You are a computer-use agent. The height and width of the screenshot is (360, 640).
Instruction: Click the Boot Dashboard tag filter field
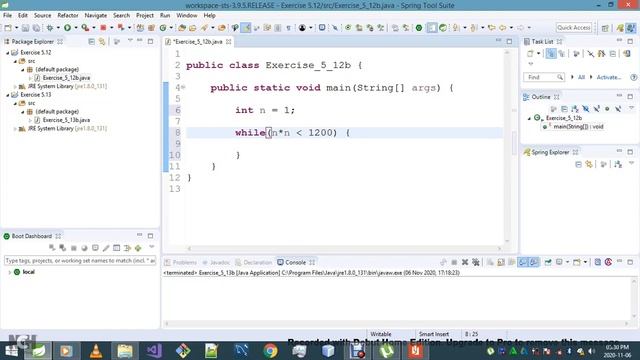point(80,260)
